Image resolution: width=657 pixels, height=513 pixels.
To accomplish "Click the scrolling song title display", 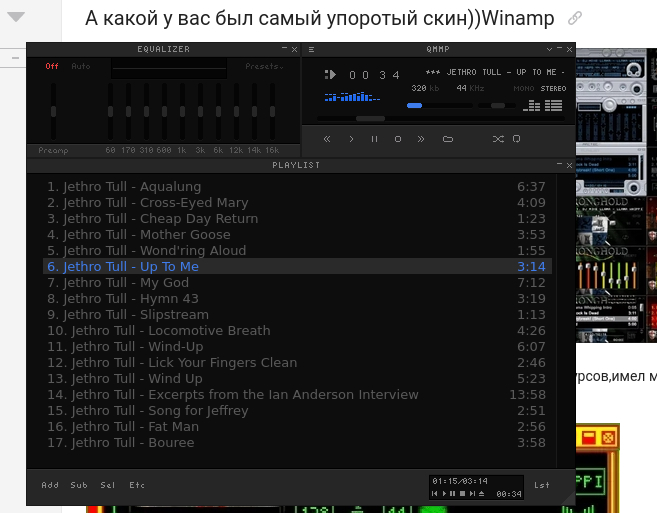I will (x=495, y=72).
